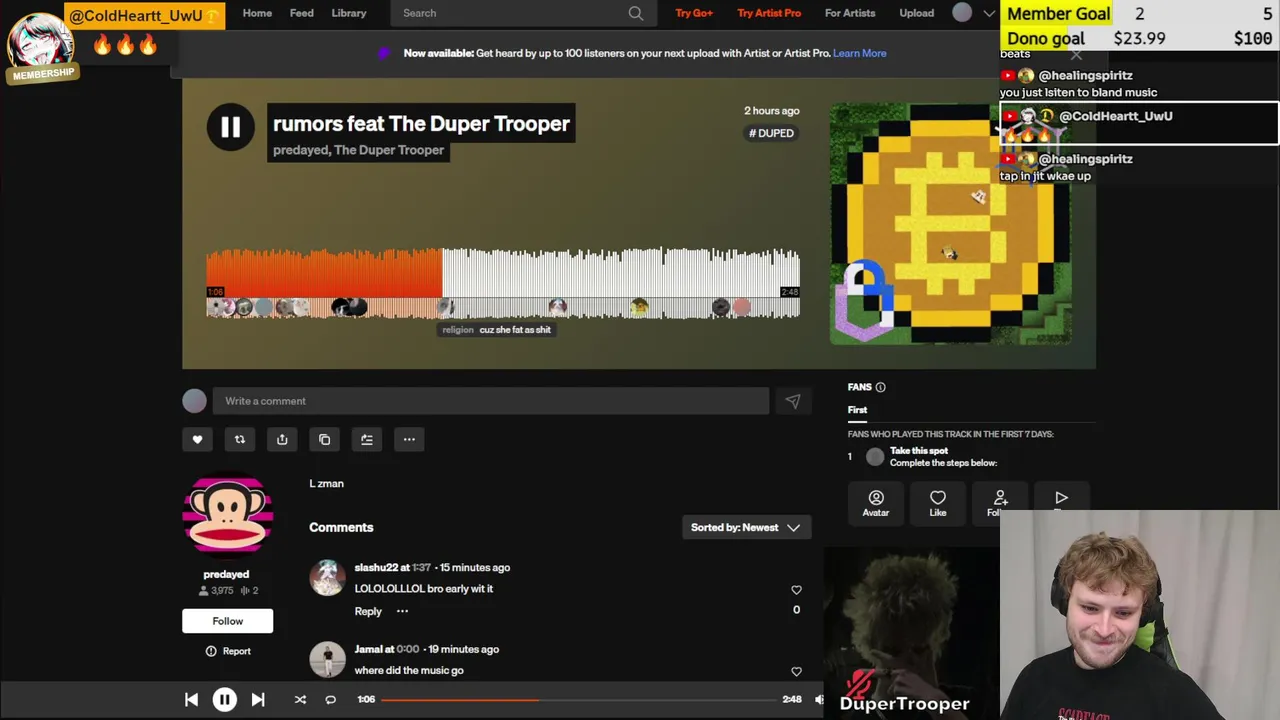Open the Learn More banner link
This screenshot has height=720, width=1280.
point(860,53)
